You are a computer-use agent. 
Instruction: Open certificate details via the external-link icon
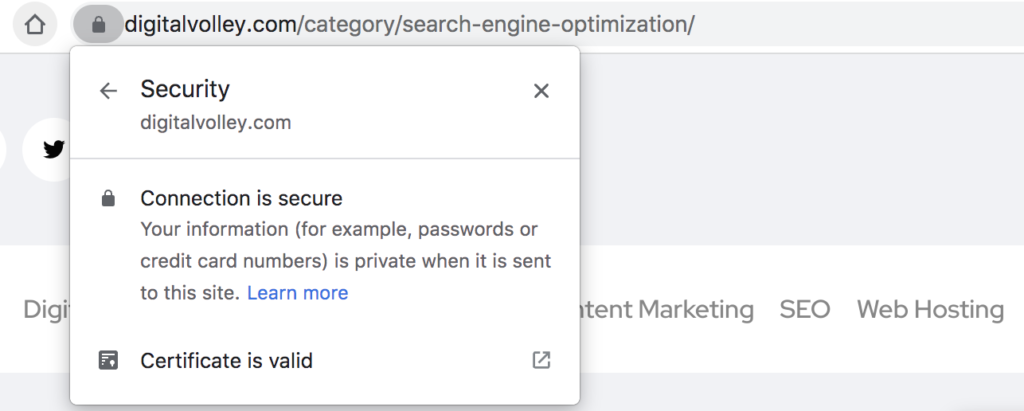pyautogui.click(x=541, y=360)
